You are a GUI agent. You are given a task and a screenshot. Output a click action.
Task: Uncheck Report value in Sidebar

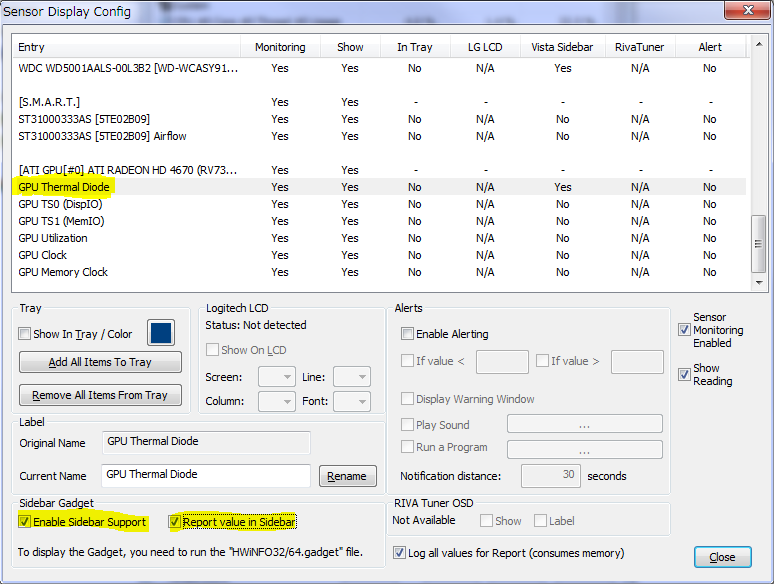click(x=175, y=522)
